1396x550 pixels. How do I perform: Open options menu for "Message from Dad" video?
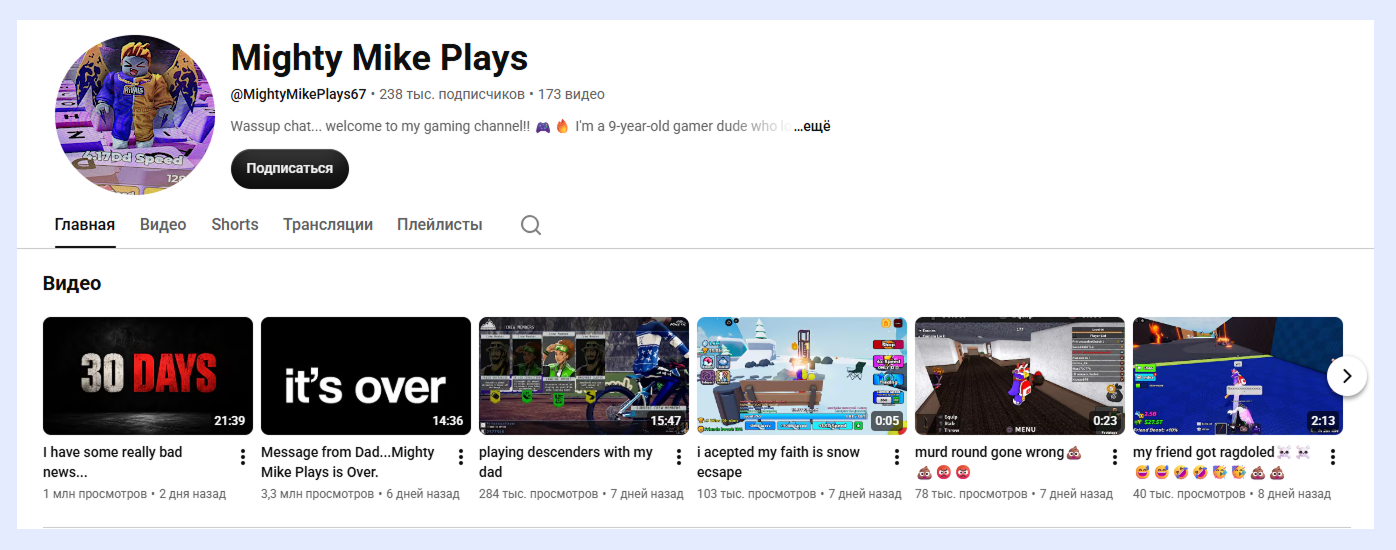coord(461,457)
